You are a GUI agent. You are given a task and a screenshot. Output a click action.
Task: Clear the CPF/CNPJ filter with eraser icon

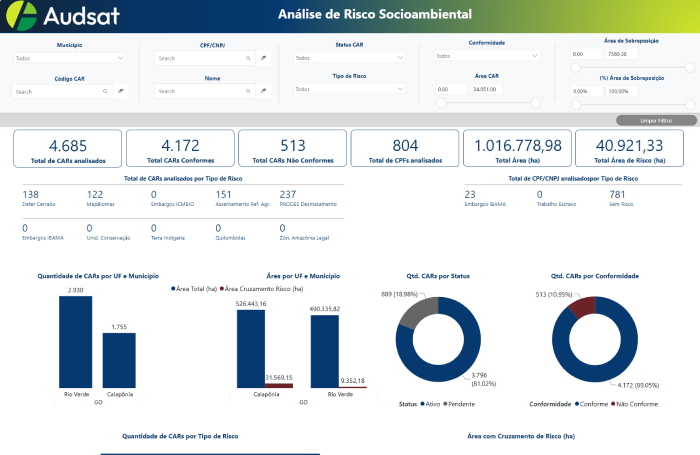coord(263,58)
